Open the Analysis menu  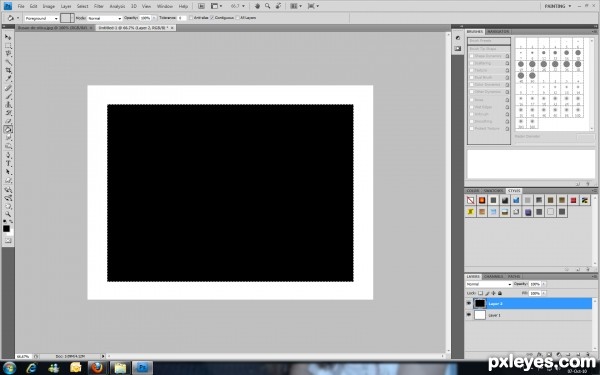point(117,6)
